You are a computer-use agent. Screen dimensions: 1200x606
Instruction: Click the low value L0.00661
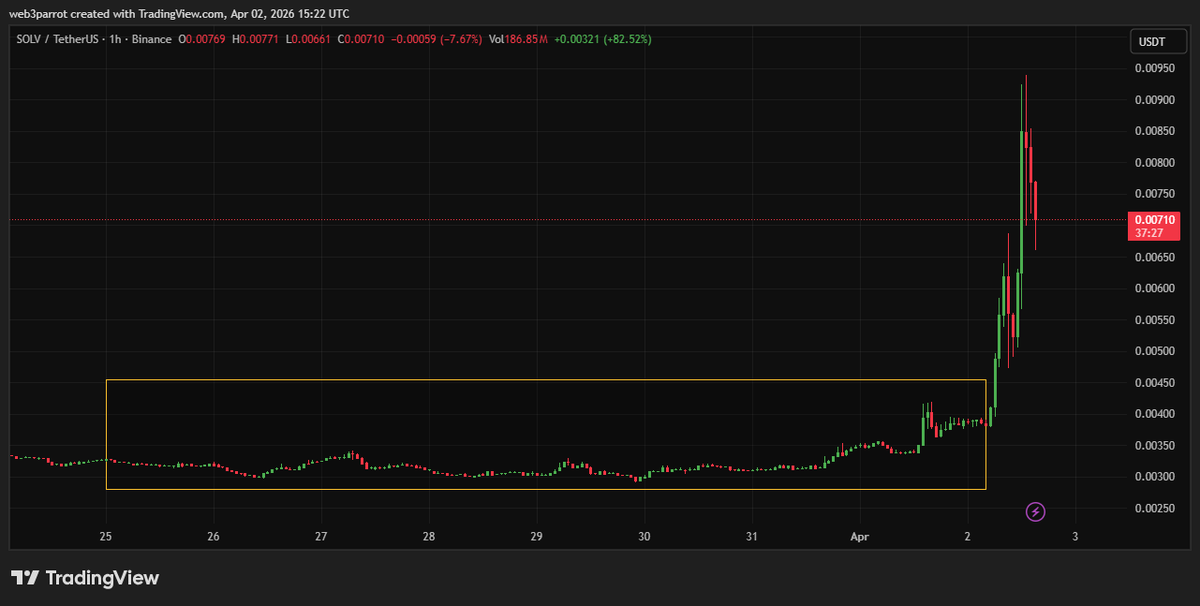309,39
